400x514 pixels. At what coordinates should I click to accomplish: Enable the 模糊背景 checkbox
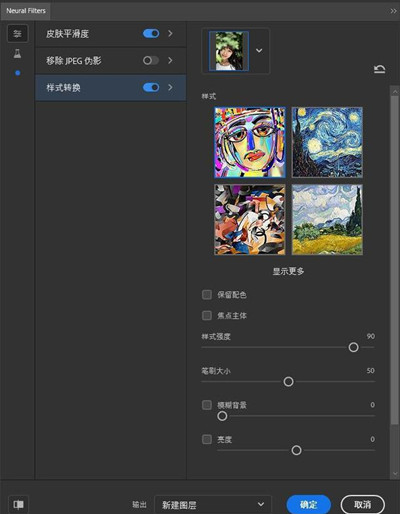(x=207, y=405)
